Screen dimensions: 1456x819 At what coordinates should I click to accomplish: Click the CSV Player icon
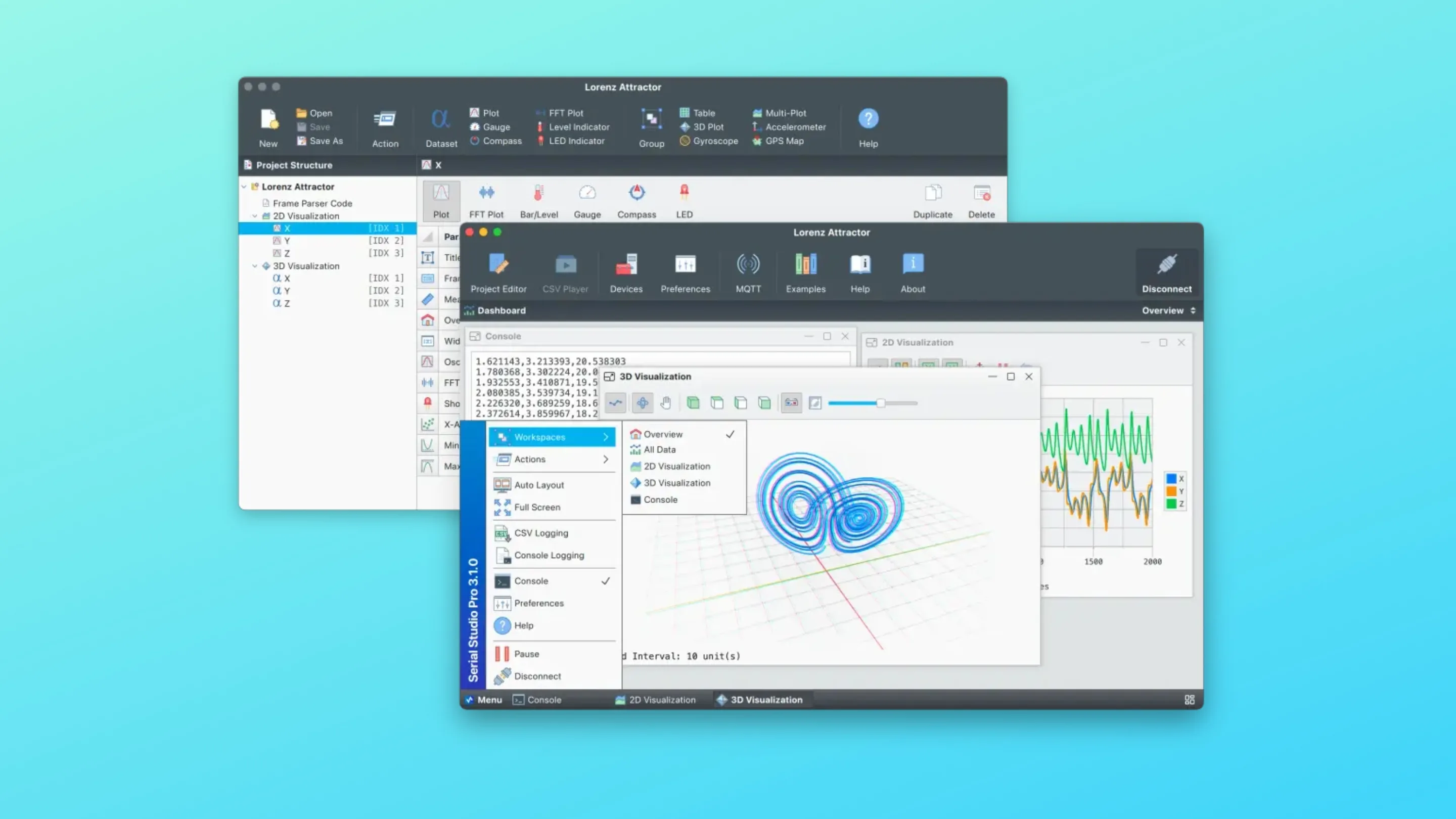click(565, 274)
